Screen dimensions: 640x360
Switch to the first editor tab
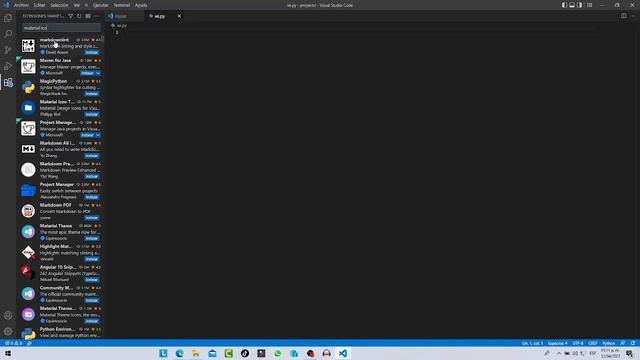pyautogui.click(x=125, y=16)
